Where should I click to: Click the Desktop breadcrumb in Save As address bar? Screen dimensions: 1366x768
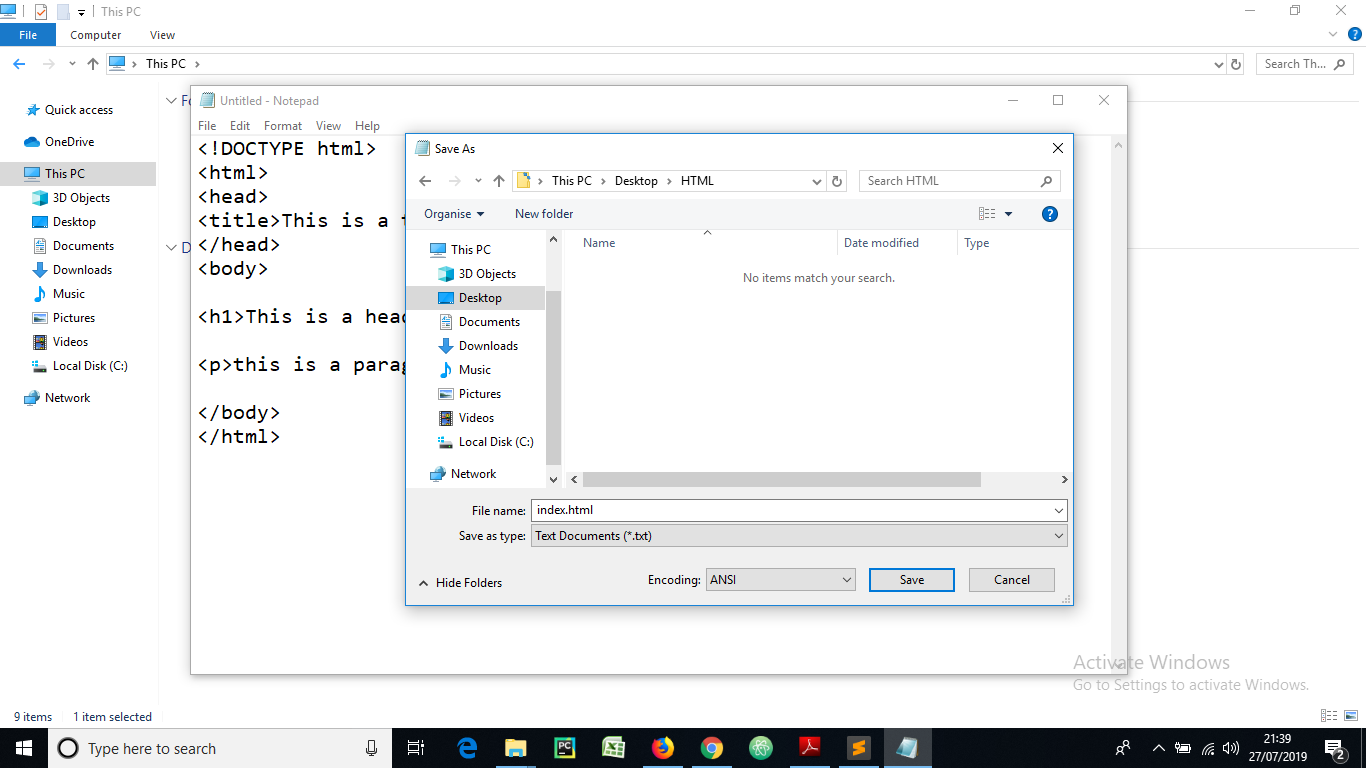point(636,181)
